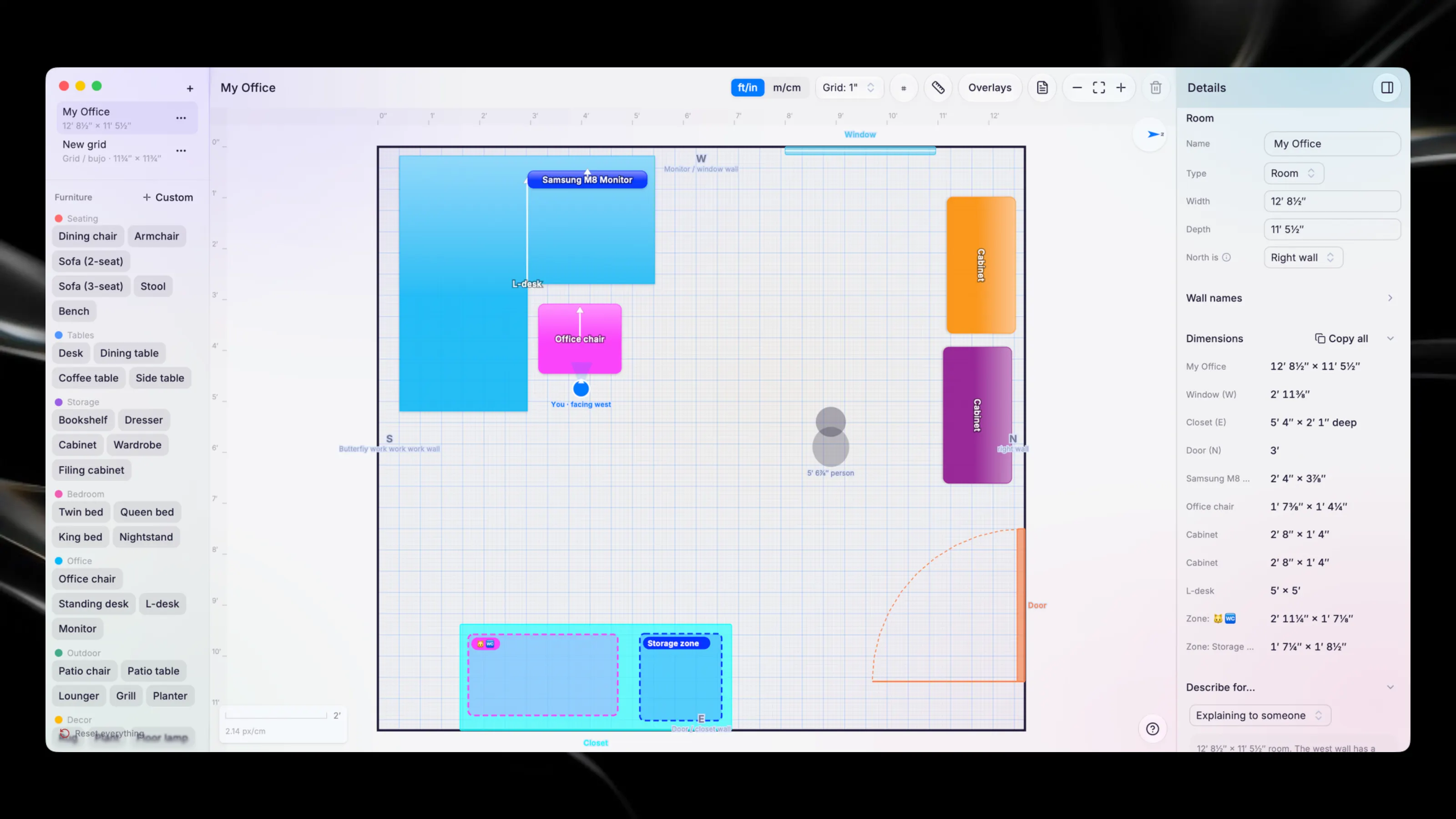Open the document notes icon
This screenshot has width=1456, height=819.
tap(1042, 88)
